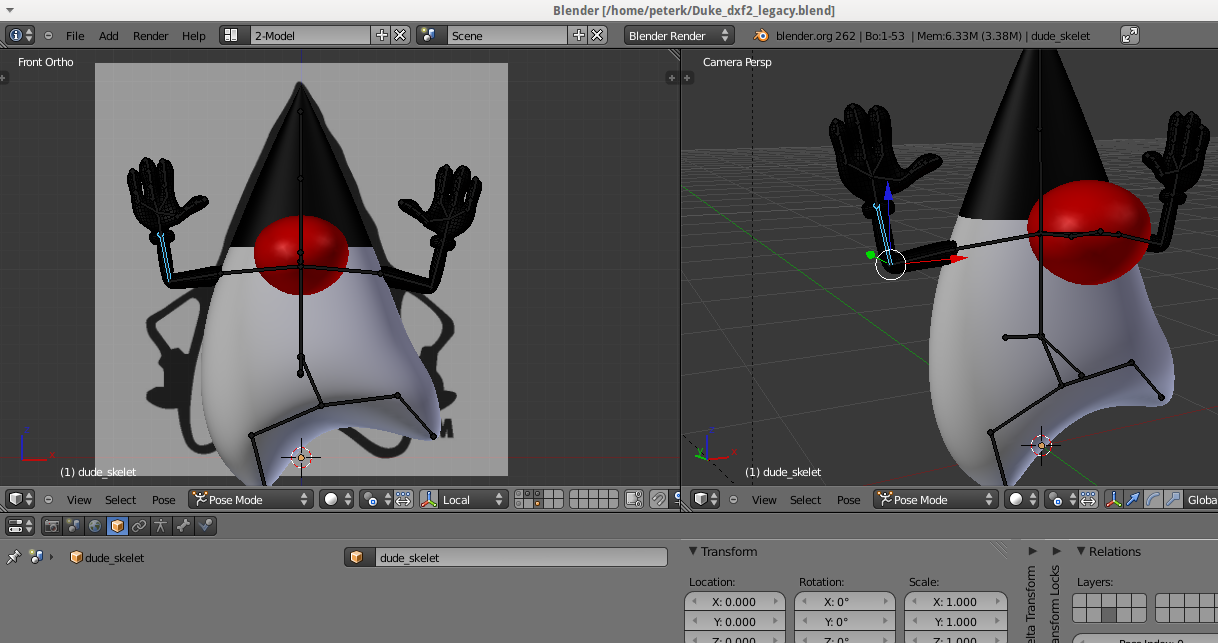
Task: Toggle the 3D manipulator widget in the left viewport
Action: point(430,499)
